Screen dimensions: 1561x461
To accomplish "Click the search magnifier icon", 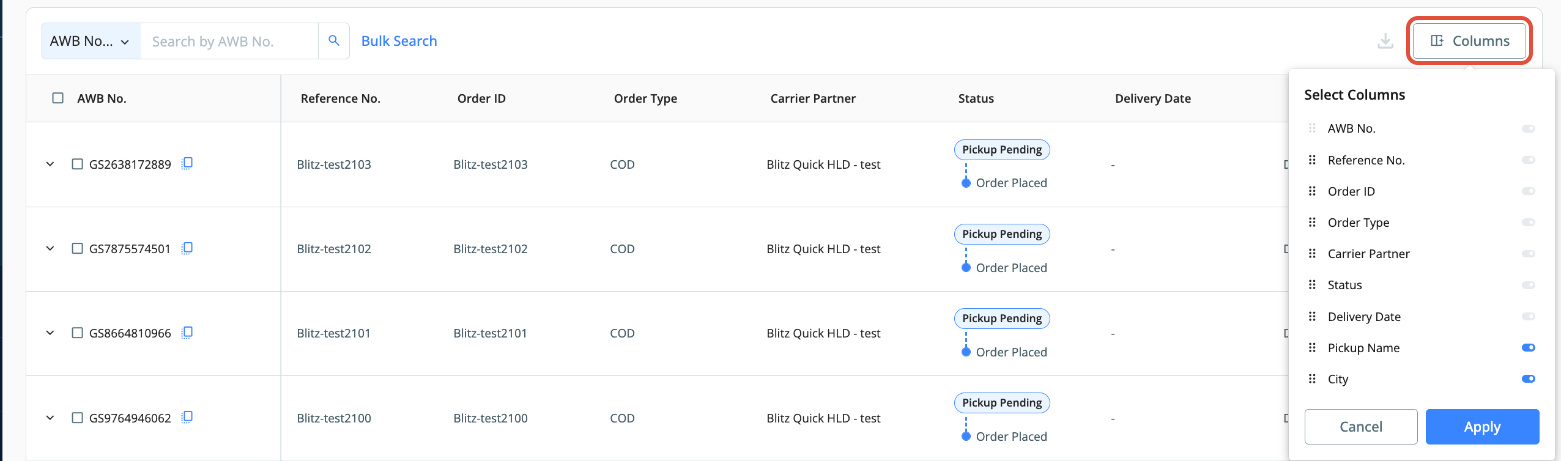I will (x=334, y=41).
